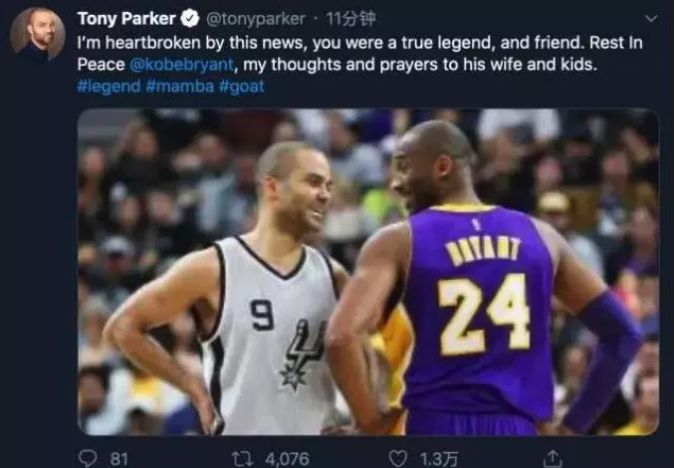Click the blue verified badge
Screen dimensions: 674x468
(x=190, y=19)
